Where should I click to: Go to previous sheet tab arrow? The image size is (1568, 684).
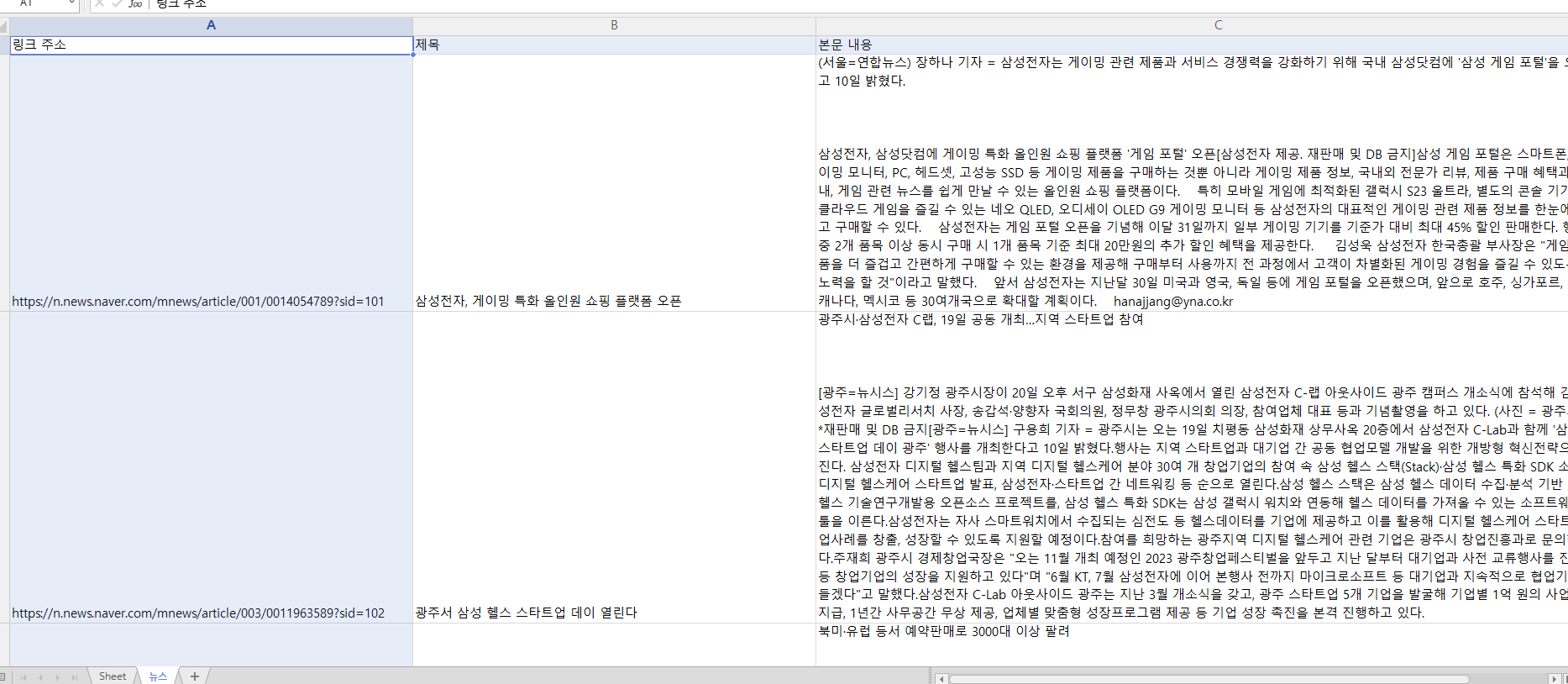[40, 677]
